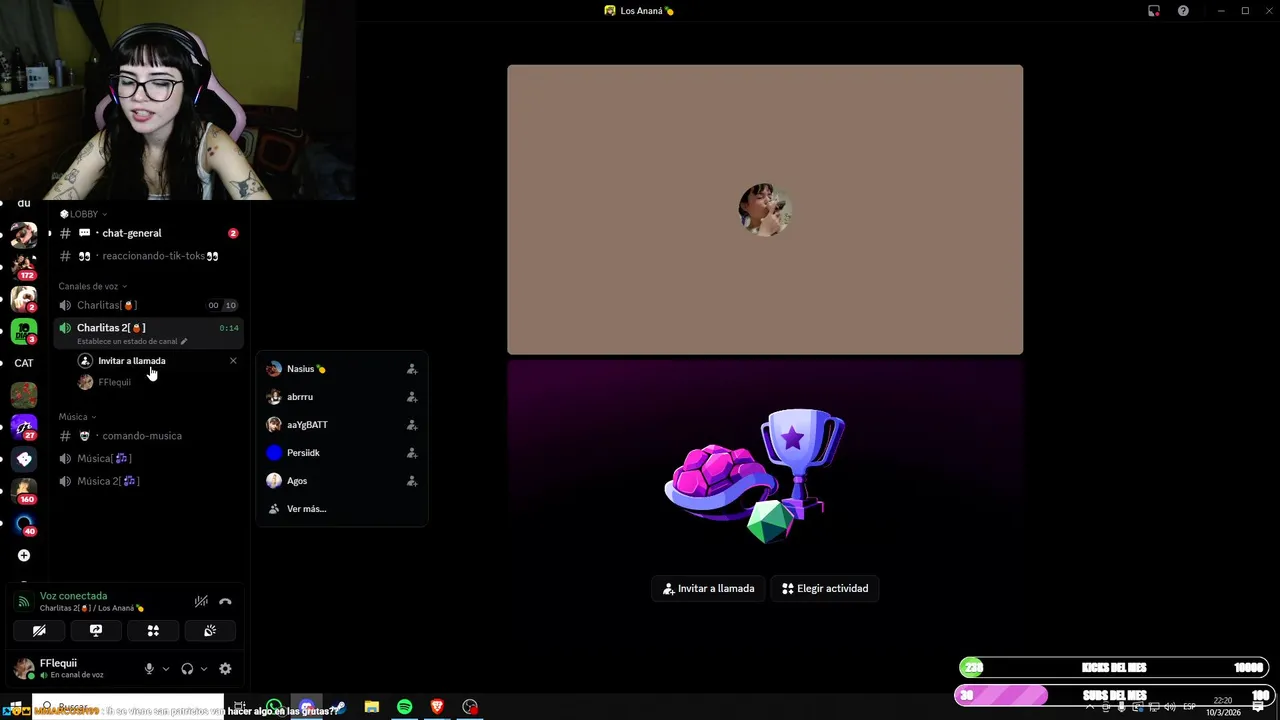Mute the microphone

(x=149, y=669)
